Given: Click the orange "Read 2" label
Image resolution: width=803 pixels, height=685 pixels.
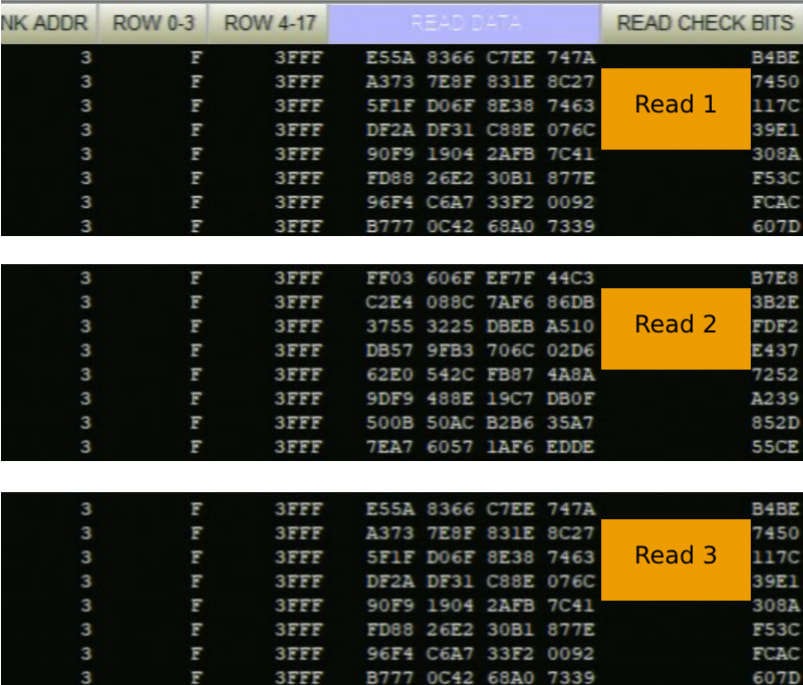Looking at the screenshot, I should click(676, 325).
